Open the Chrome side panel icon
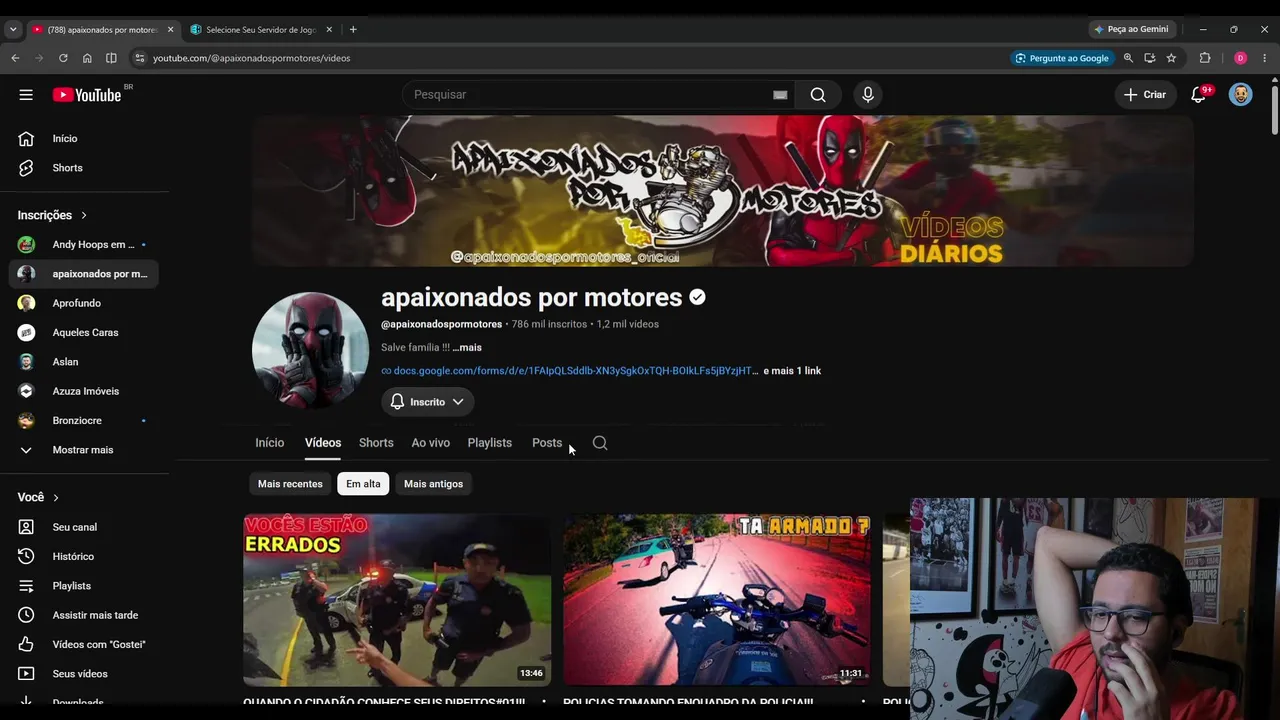This screenshot has width=1280, height=720. (x=111, y=58)
